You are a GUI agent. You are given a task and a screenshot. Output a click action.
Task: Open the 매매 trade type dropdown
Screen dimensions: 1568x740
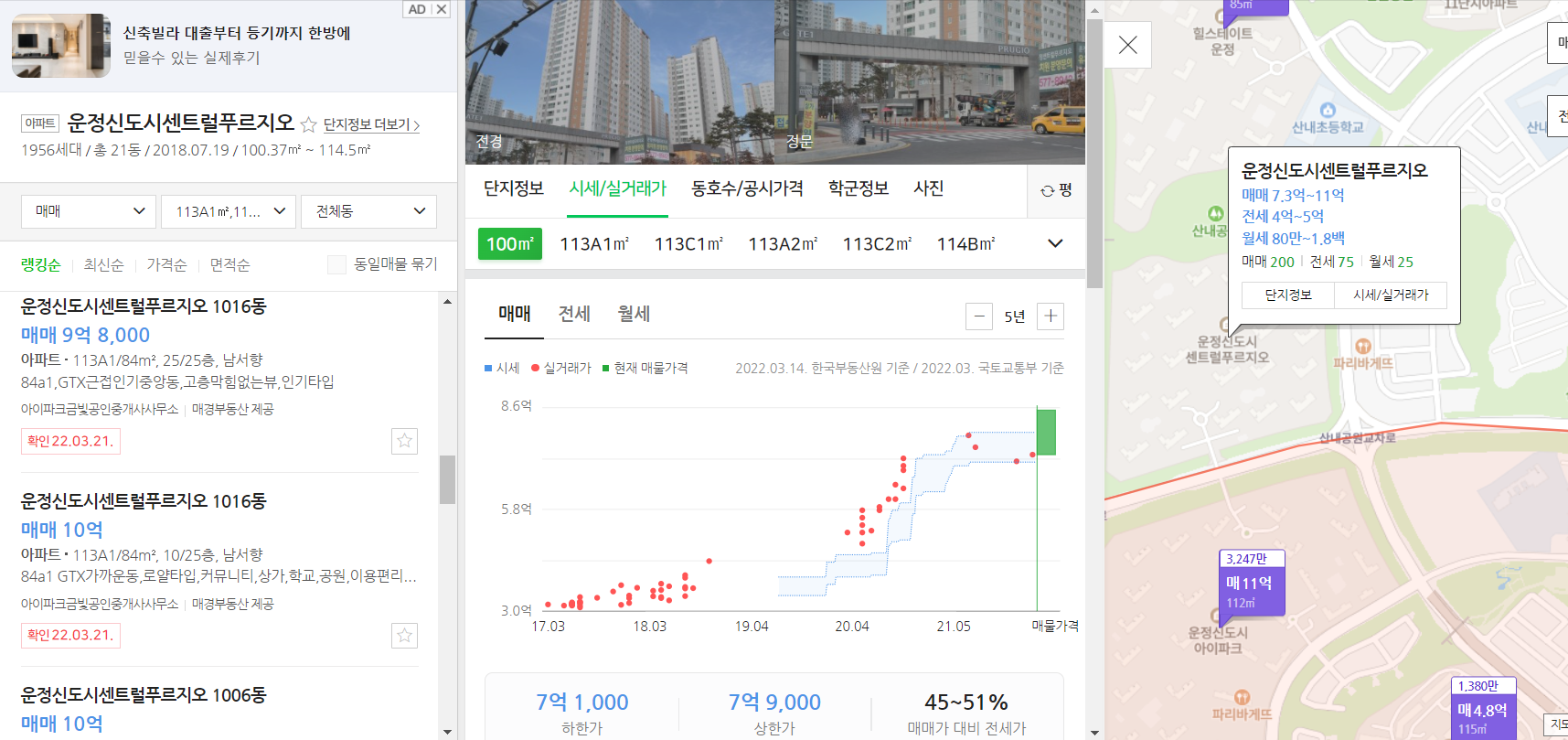(x=89, y=211)
